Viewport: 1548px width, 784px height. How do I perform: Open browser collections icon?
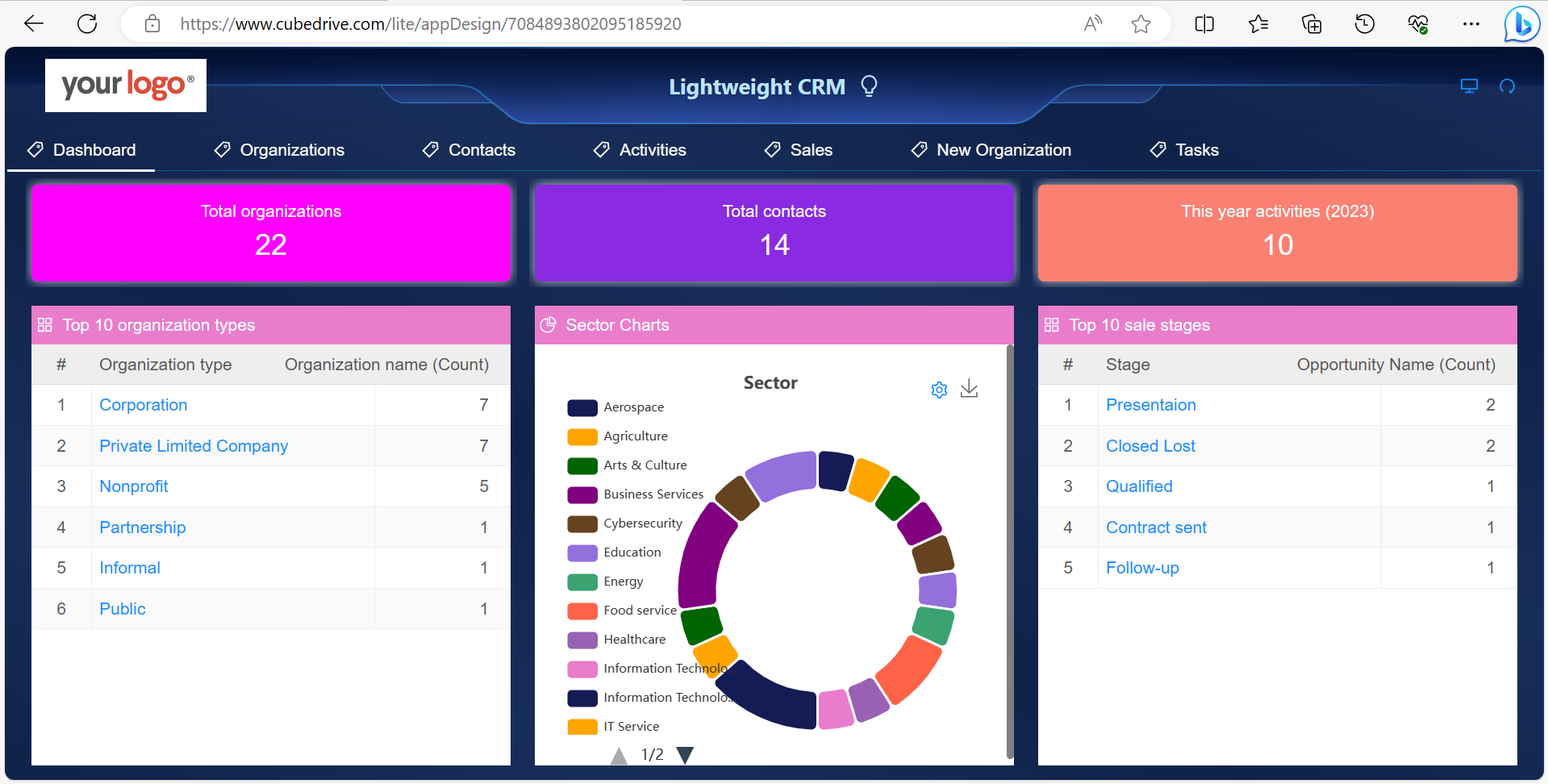(1312, 24)
